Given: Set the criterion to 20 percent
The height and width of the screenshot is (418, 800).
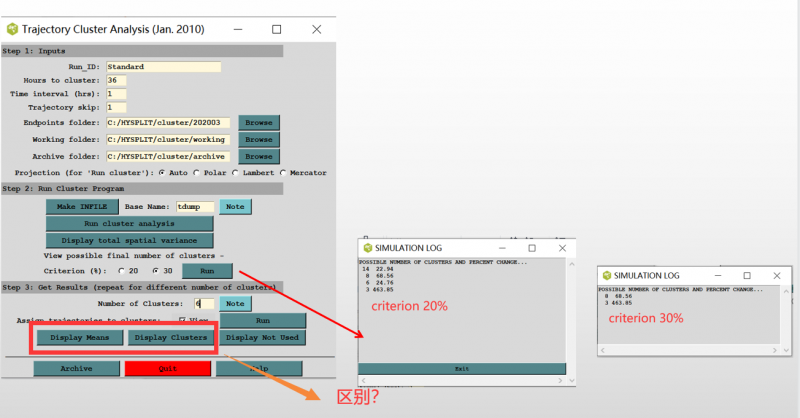Looking at the screenshot, I should coord(123,271).
